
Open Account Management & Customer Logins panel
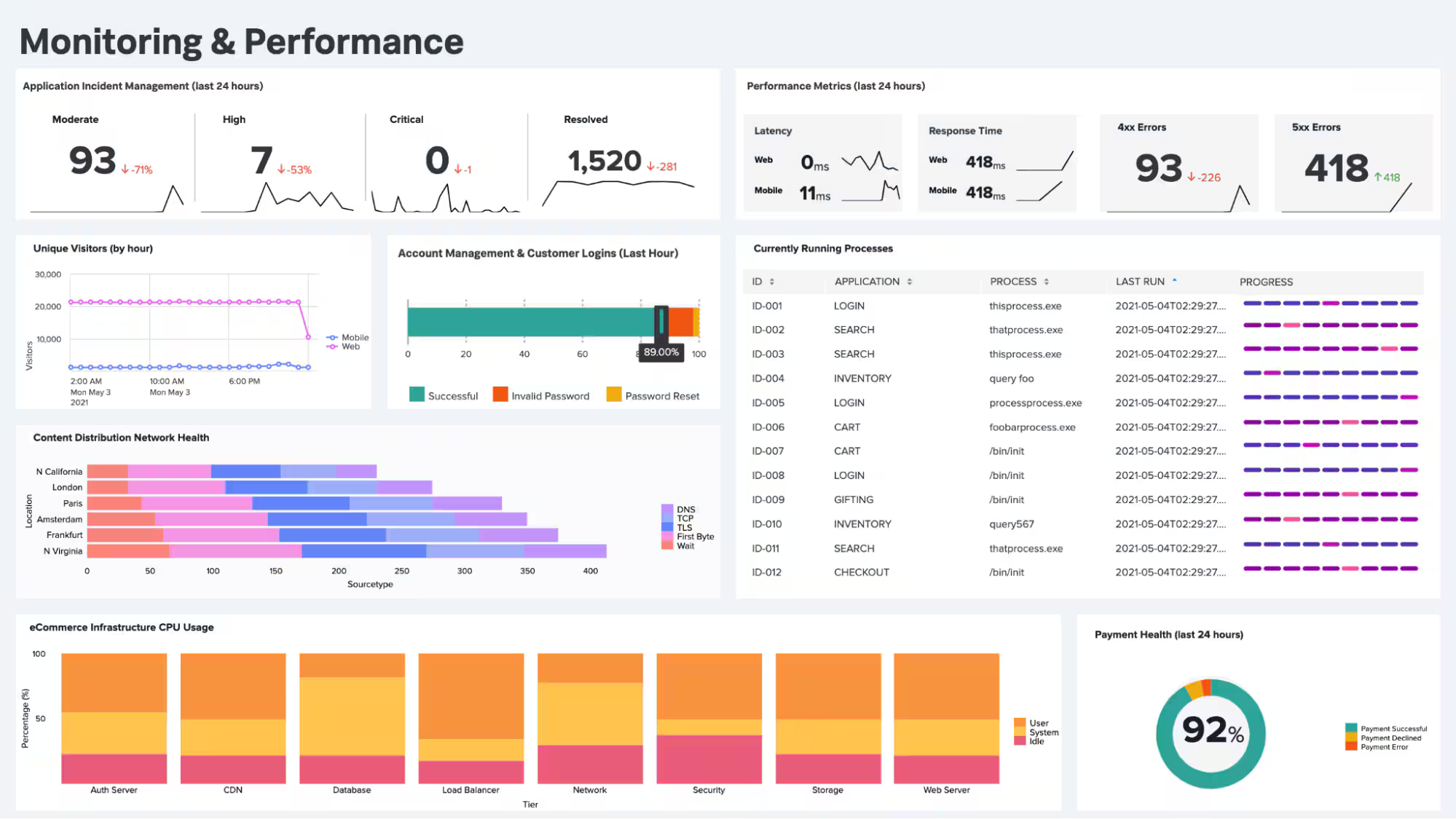(538, 253)
